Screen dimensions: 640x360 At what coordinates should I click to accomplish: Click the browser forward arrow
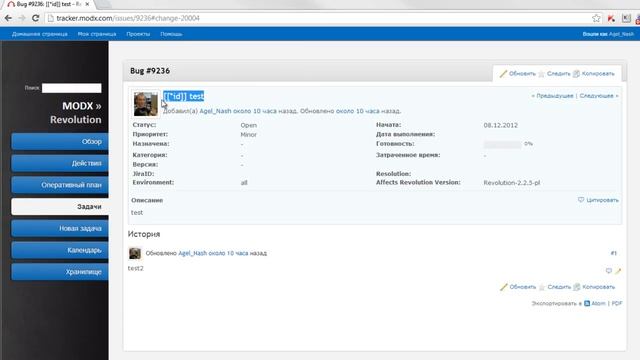pos(22,18)
